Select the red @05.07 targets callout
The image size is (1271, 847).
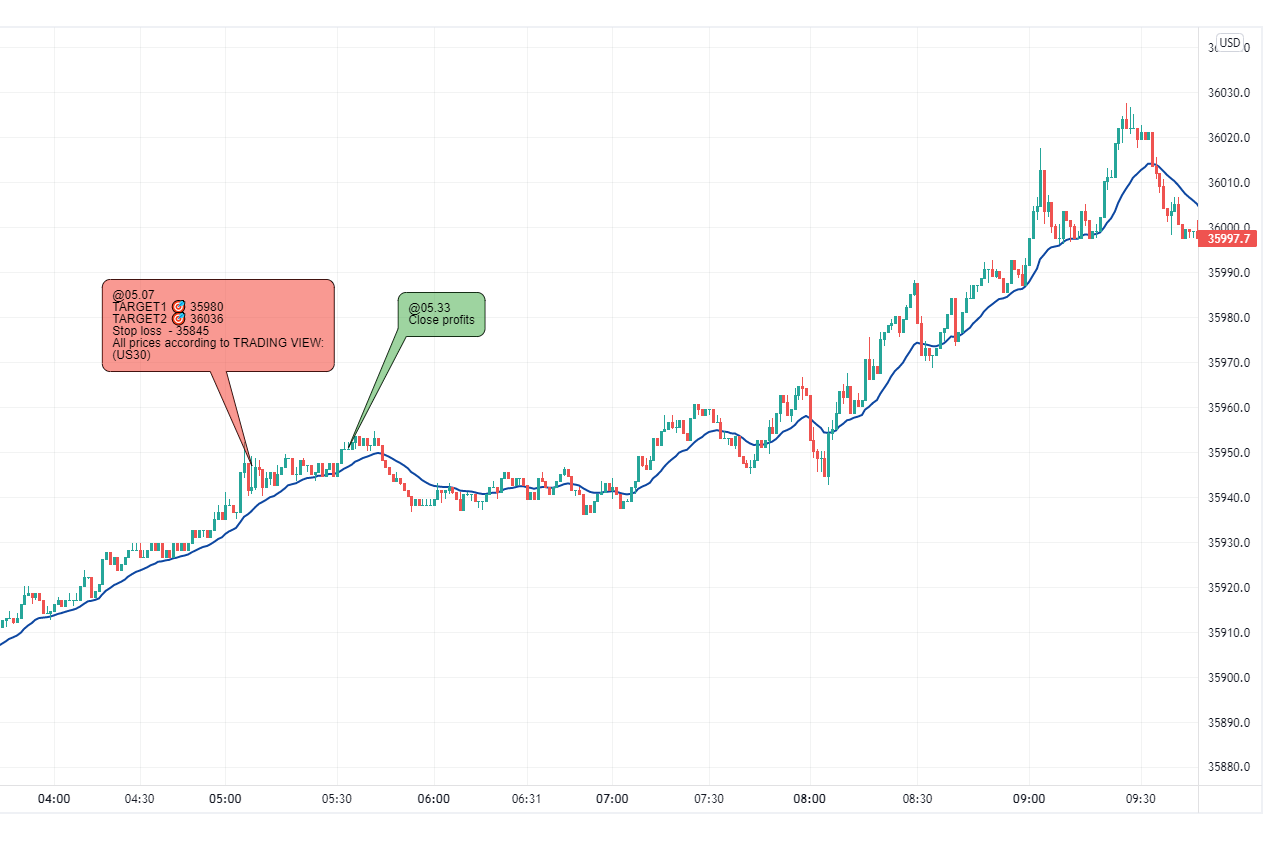218,325
